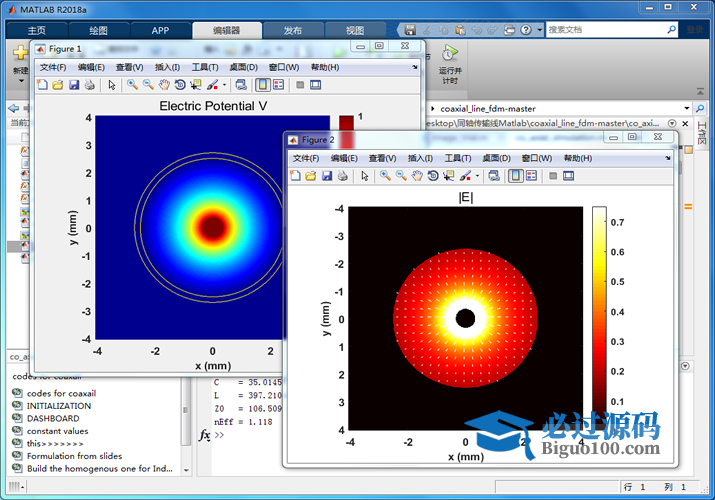
Task: Click magnifier icon in documentation search box
Action: coord(672,30)
